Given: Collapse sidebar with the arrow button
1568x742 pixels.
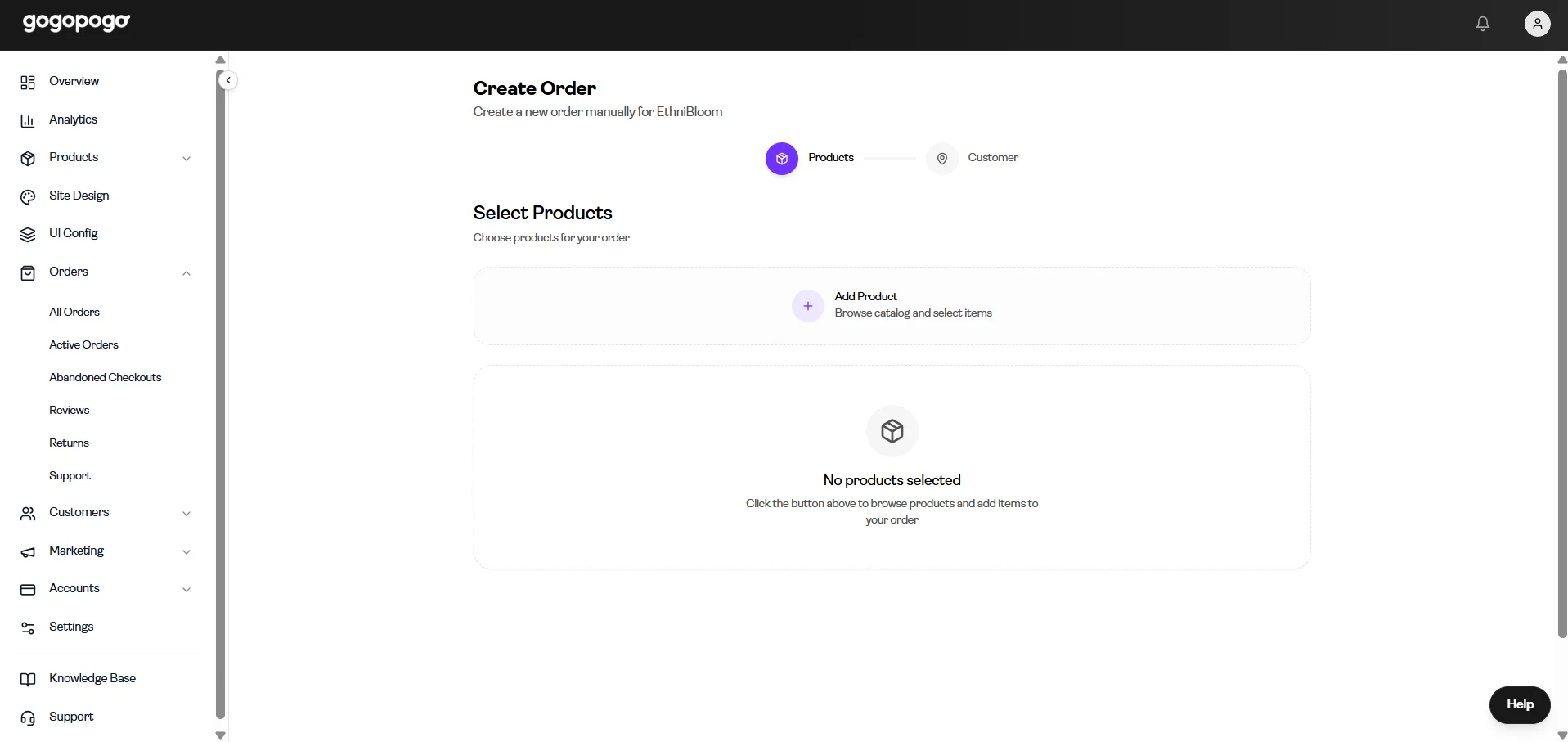Looking at the screenshot, I should [228, 80].
